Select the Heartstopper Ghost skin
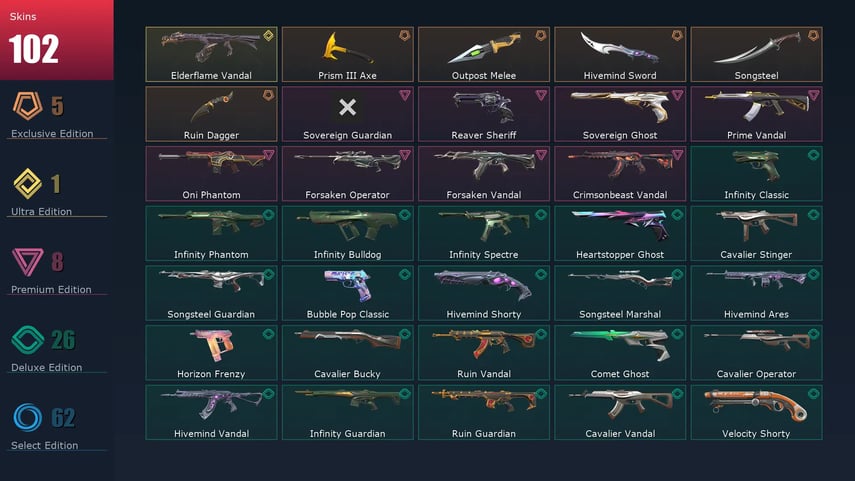Image resolution: width=855 pixels, height=481 pixels. coord(620,233)
